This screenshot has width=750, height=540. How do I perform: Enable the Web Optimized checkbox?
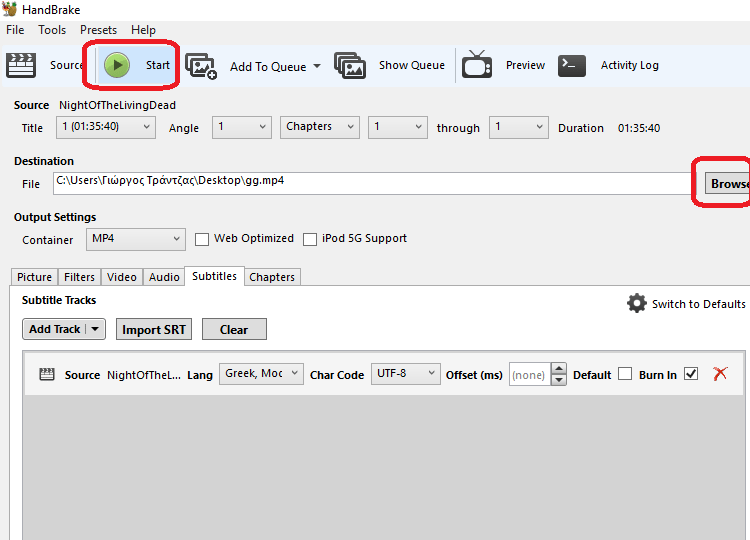(202, 239)
